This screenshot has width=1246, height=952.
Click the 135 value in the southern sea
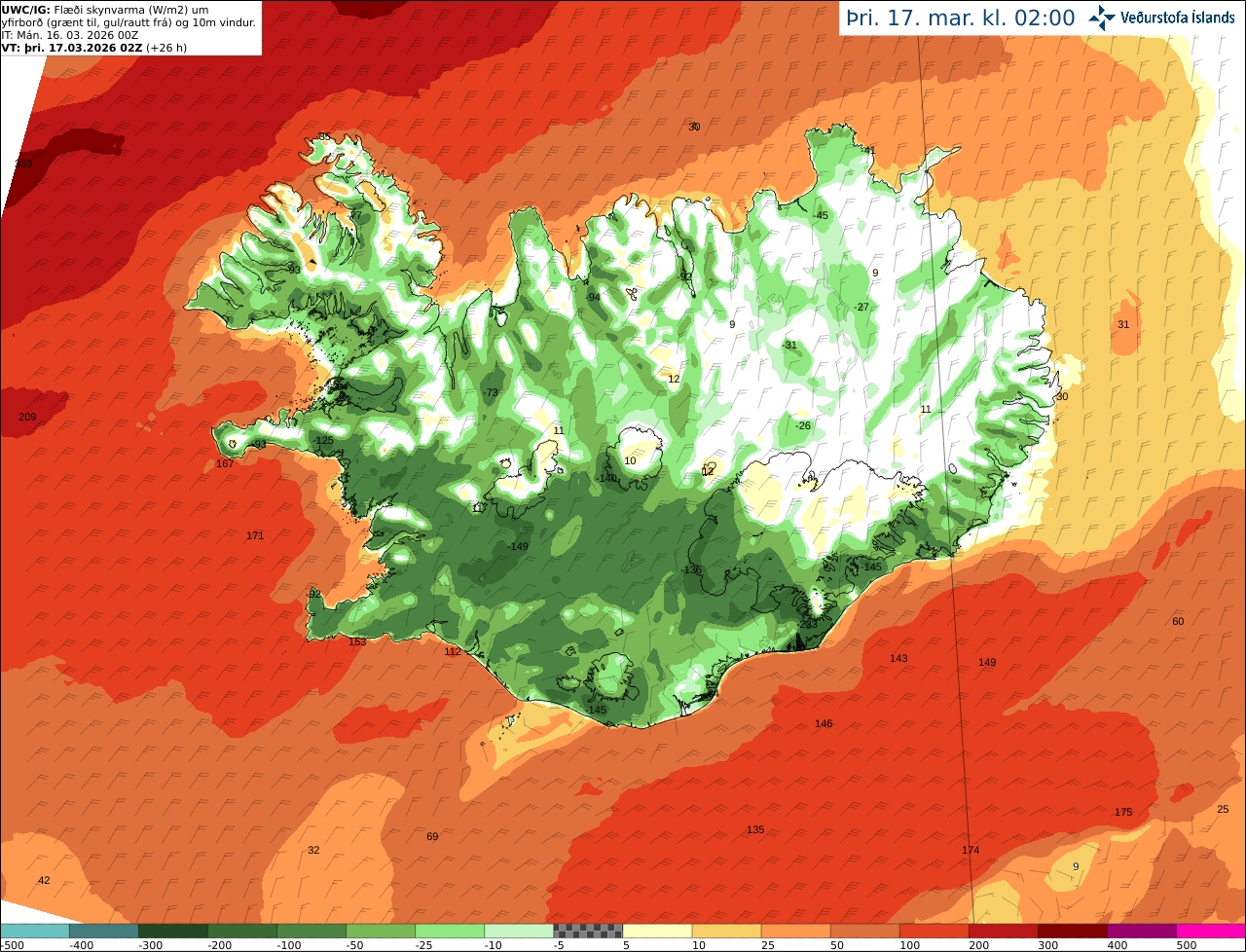[x=755, y=829]
